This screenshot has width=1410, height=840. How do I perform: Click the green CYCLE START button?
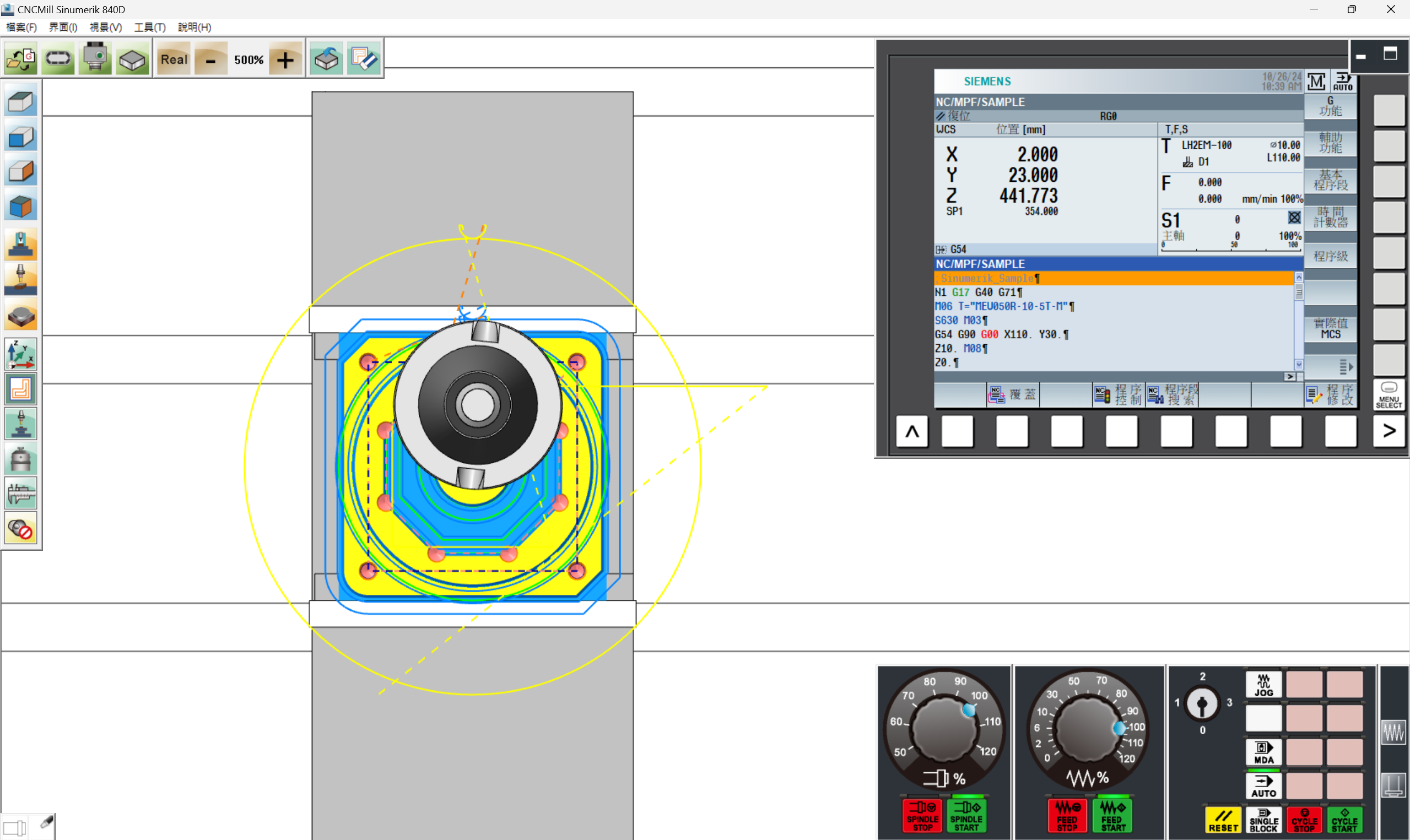click(1344, 820)
